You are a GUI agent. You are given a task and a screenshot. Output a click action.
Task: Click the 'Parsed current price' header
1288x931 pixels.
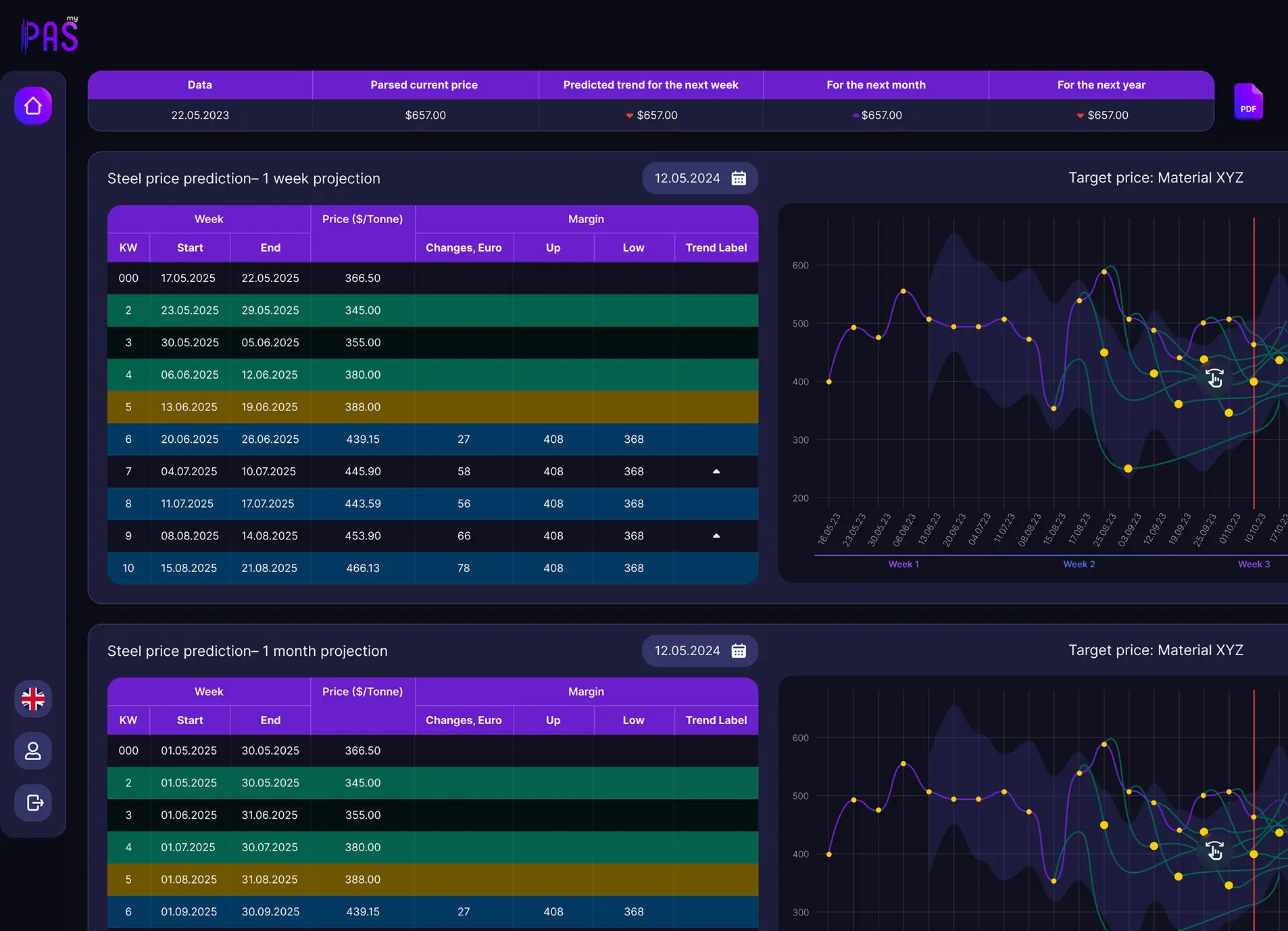pyautogui.click(x=424, y=85)
